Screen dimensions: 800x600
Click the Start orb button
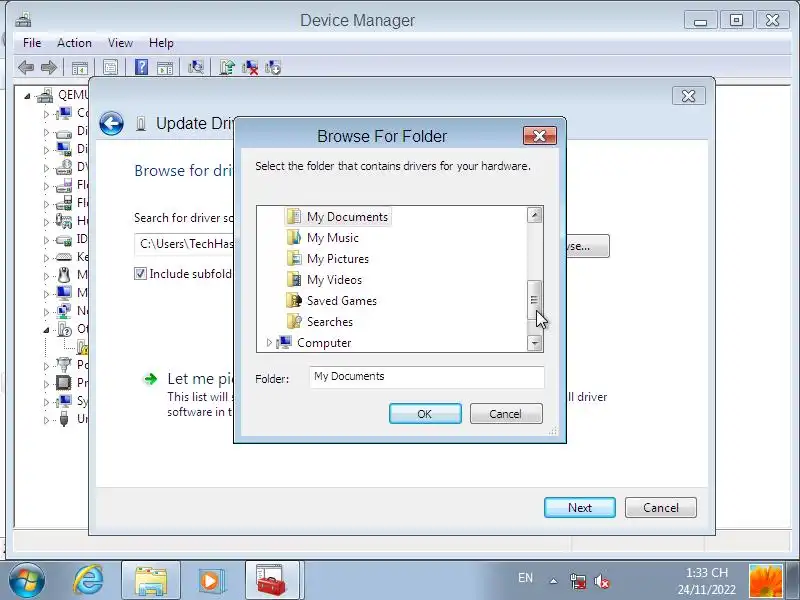coord(27,581)
